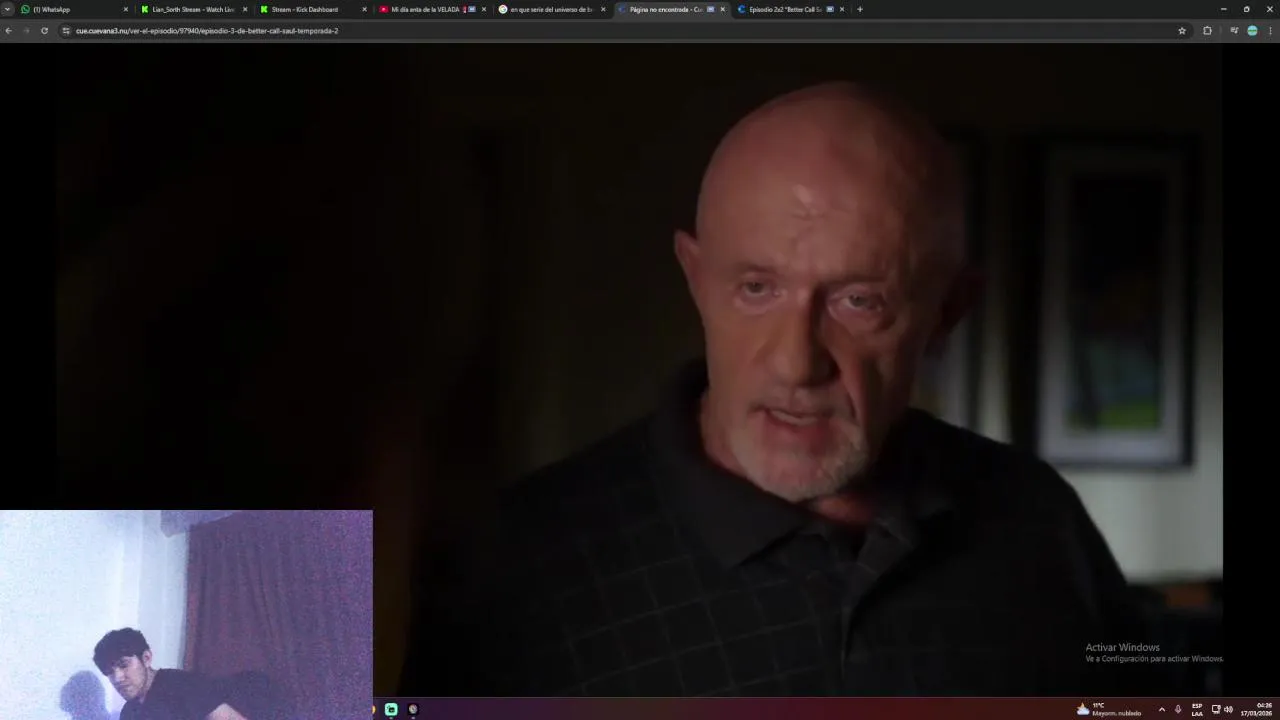Image resolution: width=1280 pixels, height=720 pixels.
Task: Open Chrome three-dot menu
Action: [1271, 30]
